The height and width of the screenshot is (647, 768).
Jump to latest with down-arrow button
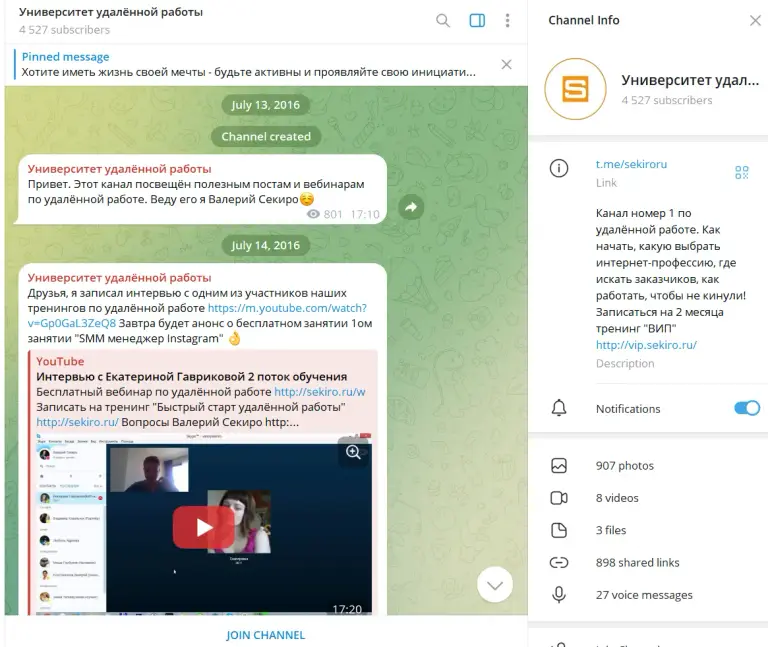(x=495, y=585)
